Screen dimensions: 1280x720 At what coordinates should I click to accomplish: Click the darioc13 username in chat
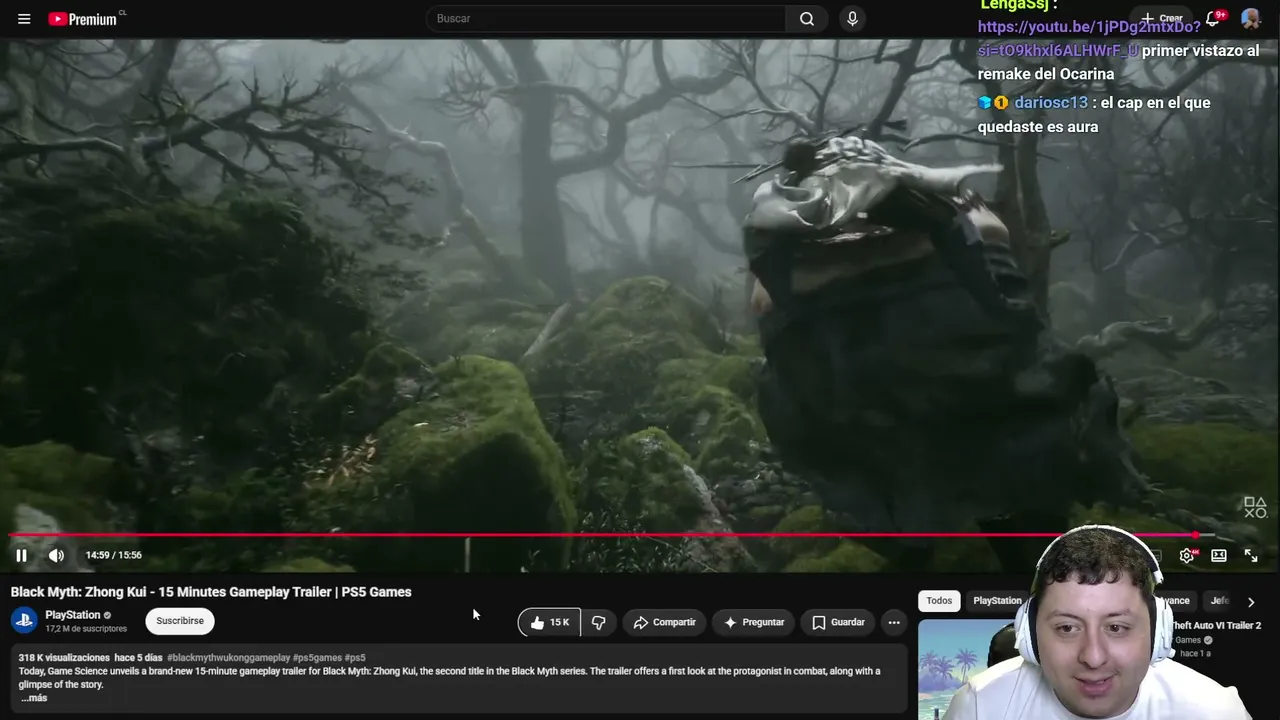point(1051,103)
